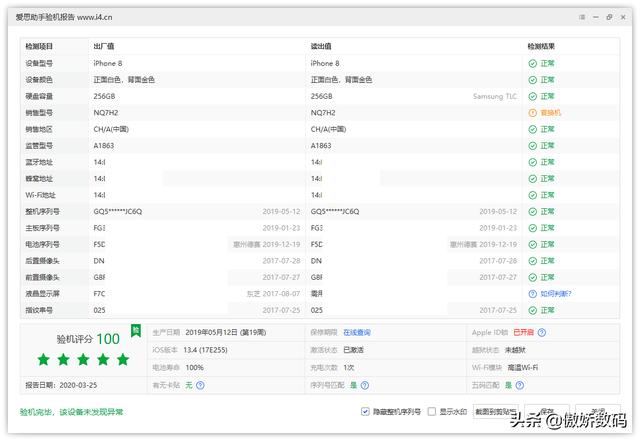This screenshot has width=640, height=441.
Task: Click the 置换机 result label
Action: [x=551, y=113]
